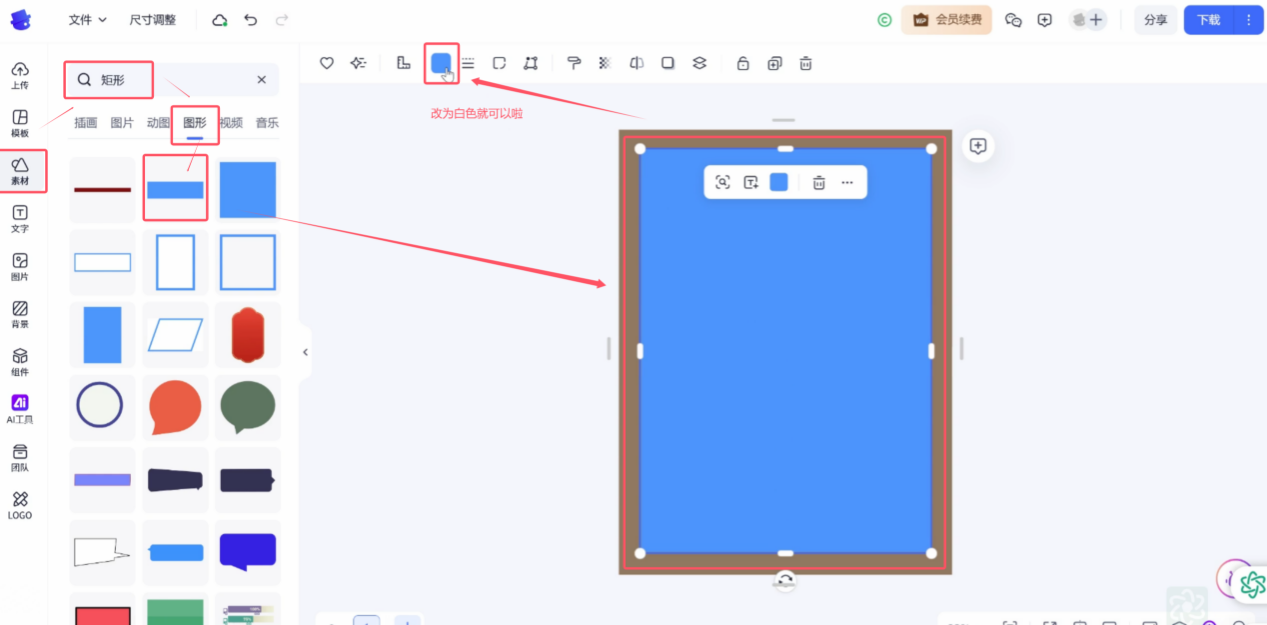Select the dark red line shape thumbnail
The width and height of the screenshot is (1267, 625).
[x=102, y=190]
